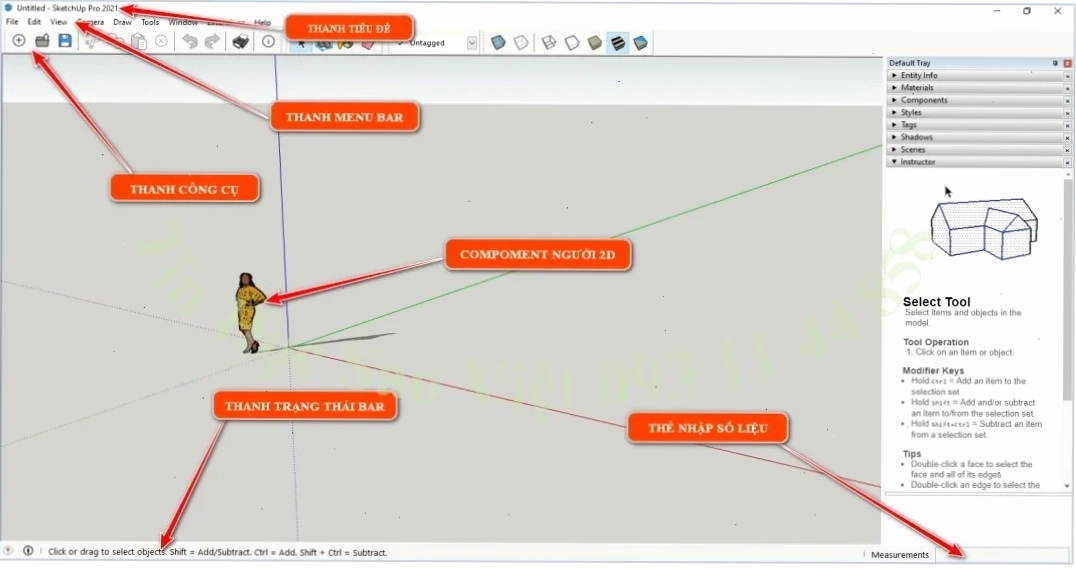The width and height of the screenshot is (1076, 569).
Task: Switch to Wireframe face style
Action: tap(549, 43)
